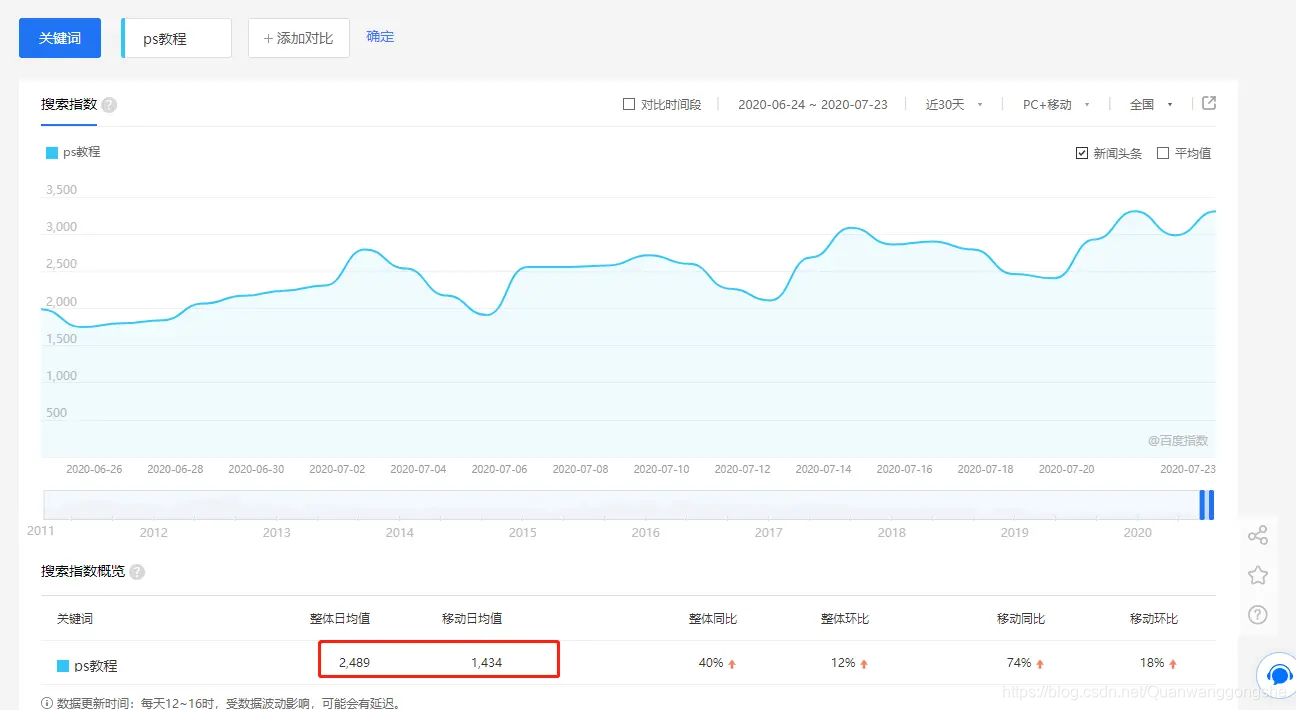The height and width of the screenshot is (710, 1296).
Task: Click the 关键词 table column header
Action: pyautogui.click(x=75, y=619)
